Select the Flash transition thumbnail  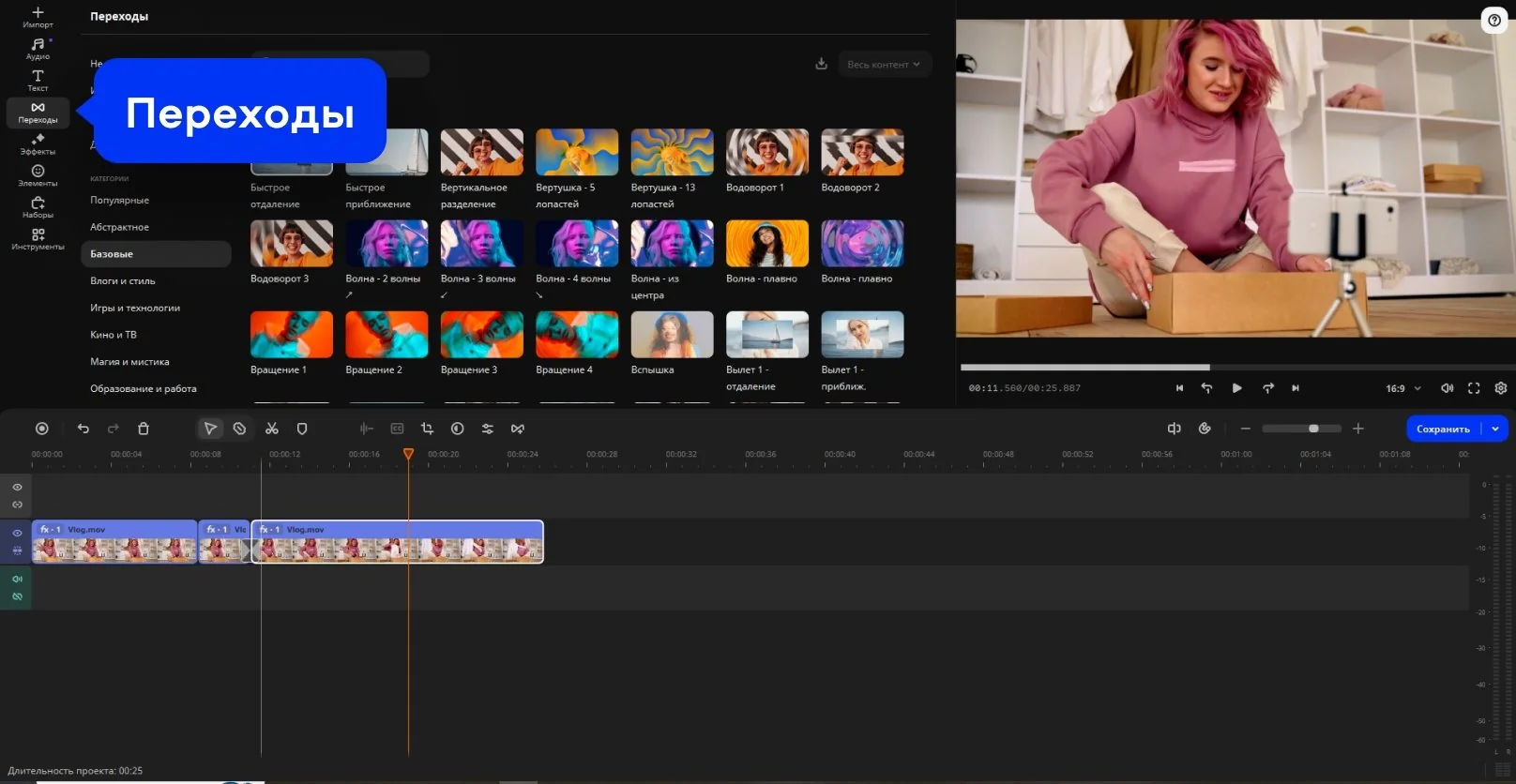pos(672,335)
